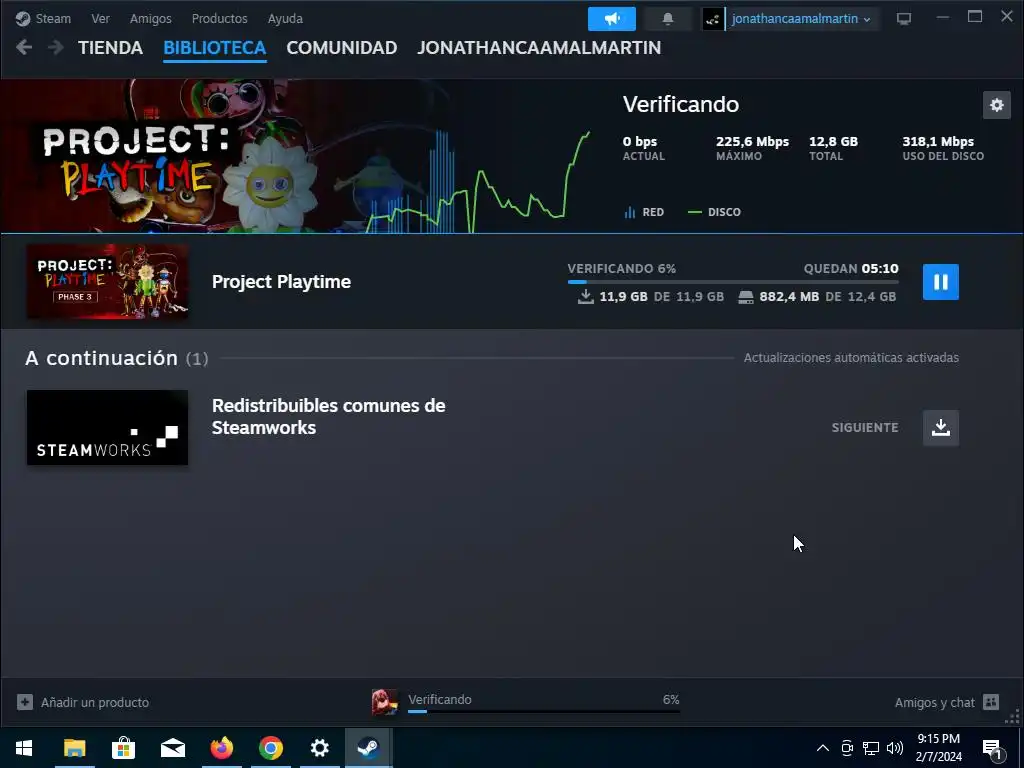1024x768 pixels.
Task: Open the Windows Start menu
Action: click(x=24, y=748)
